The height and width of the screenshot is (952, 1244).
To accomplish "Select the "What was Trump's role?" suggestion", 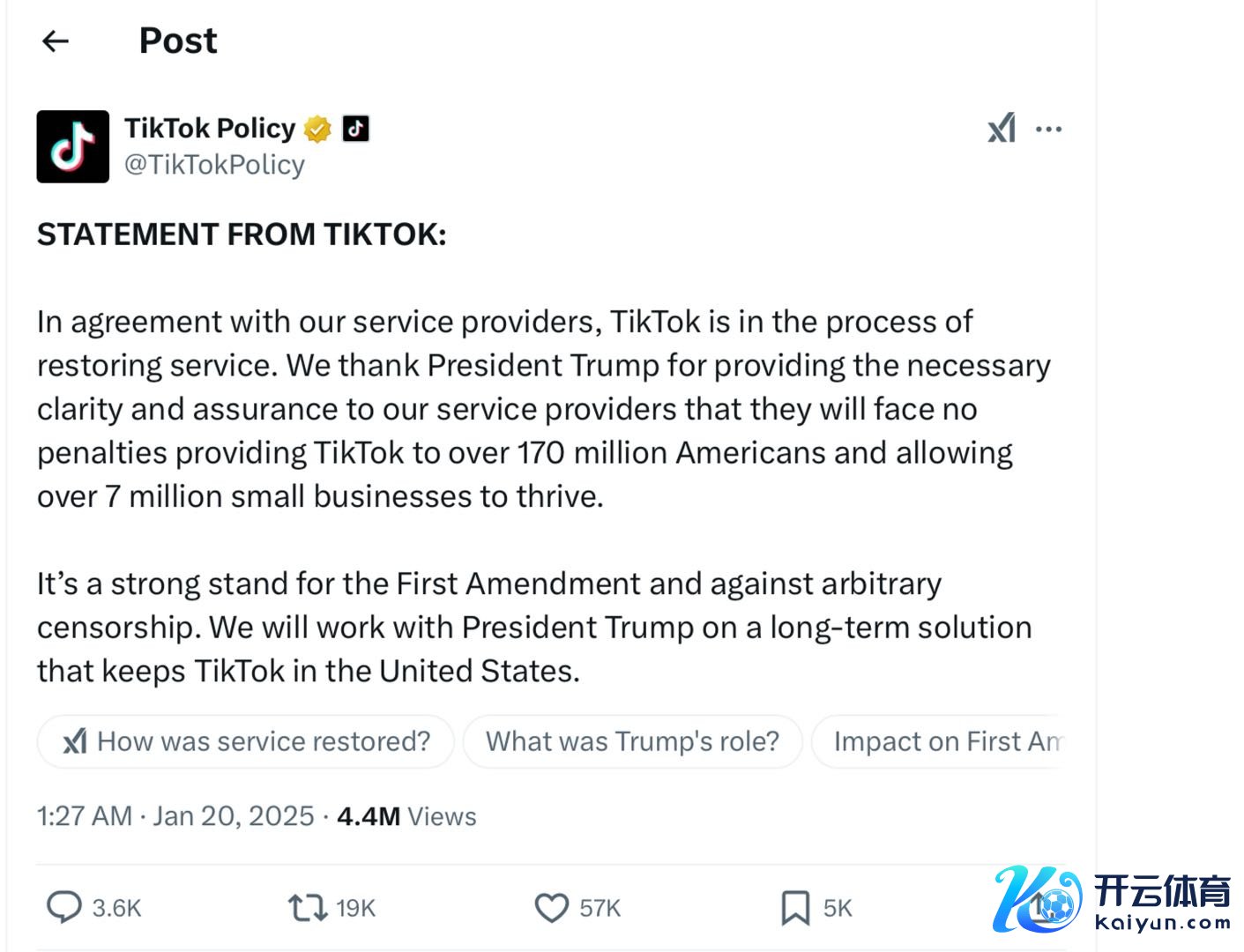I will pyautogui.click(x=632, y=741).
